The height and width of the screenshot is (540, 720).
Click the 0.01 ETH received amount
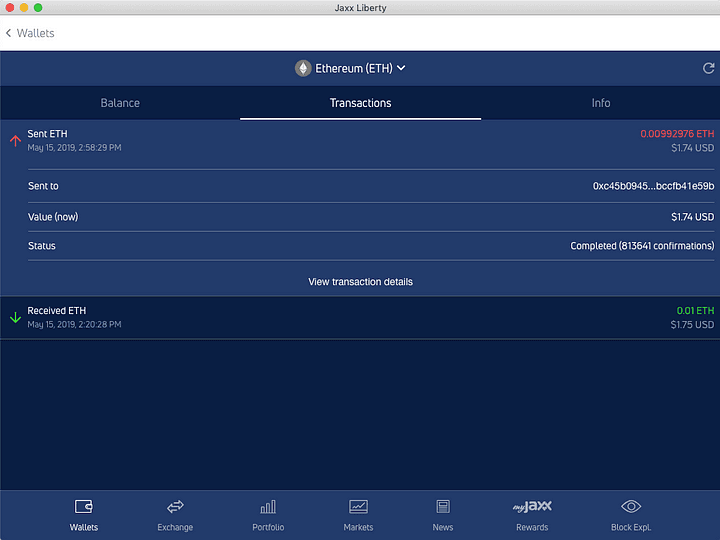(x=695, y=311)
